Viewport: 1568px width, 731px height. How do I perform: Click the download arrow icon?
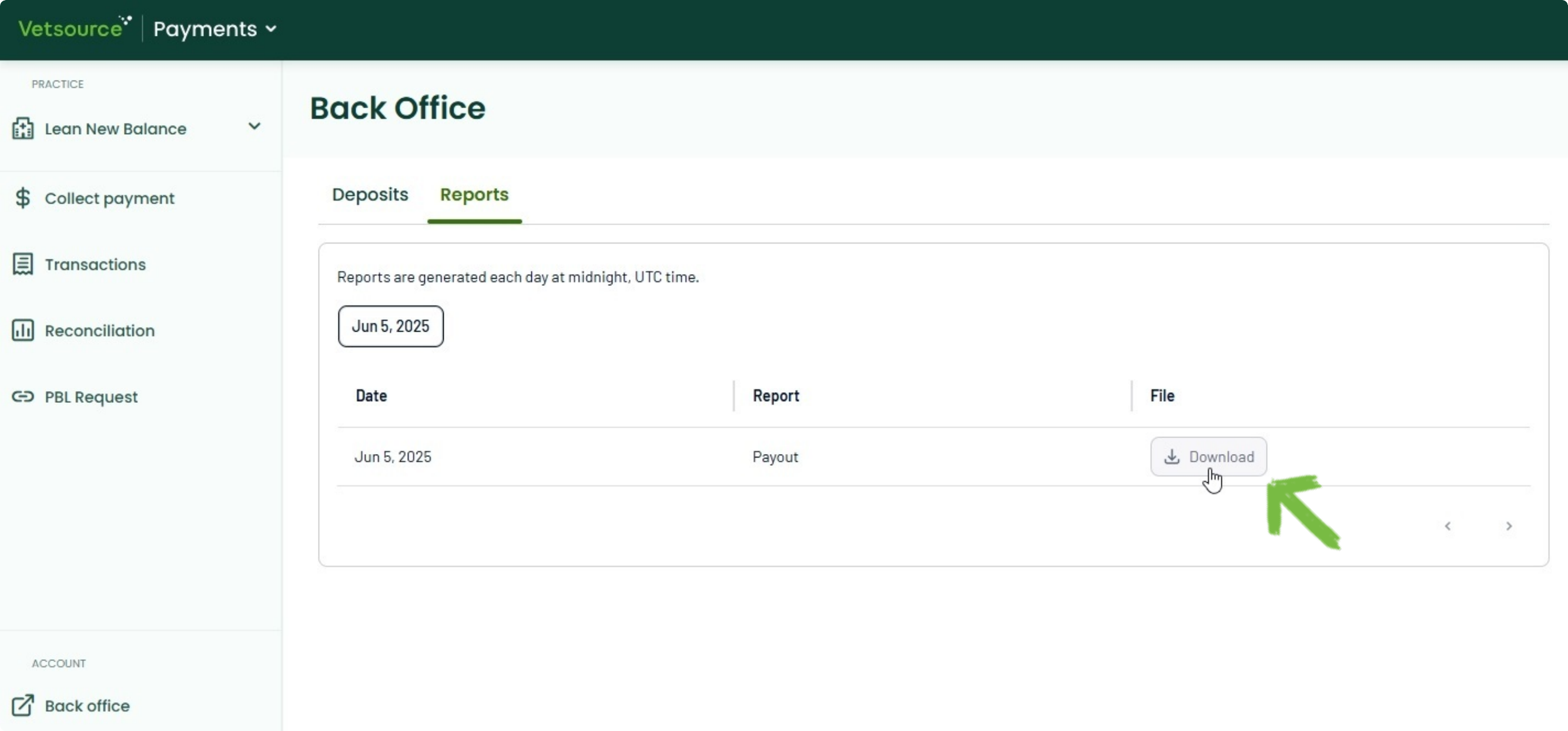pos(1172,456)
